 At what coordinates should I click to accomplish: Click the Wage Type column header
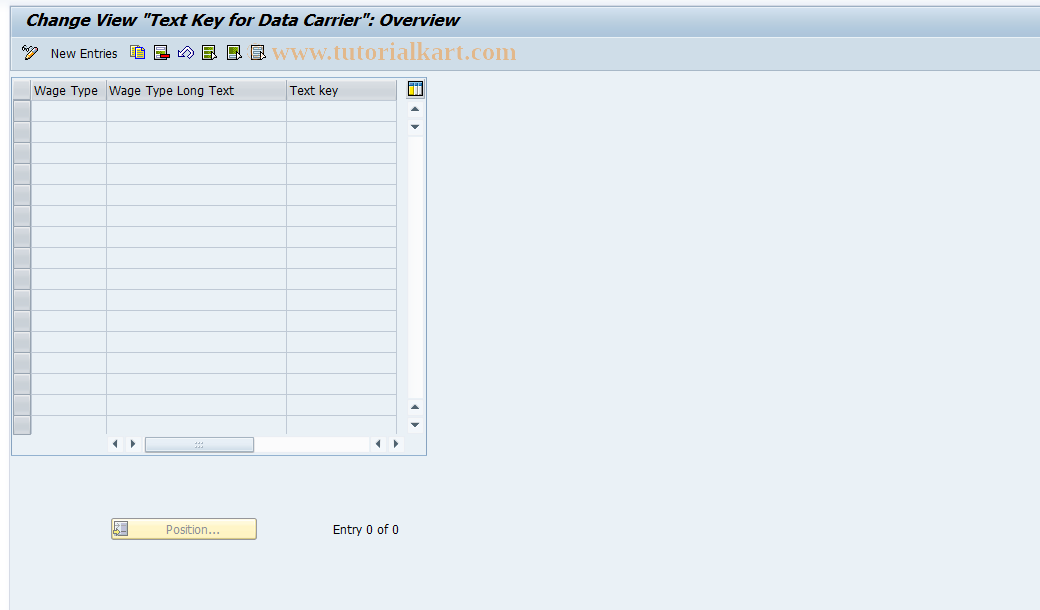(68, 91)
